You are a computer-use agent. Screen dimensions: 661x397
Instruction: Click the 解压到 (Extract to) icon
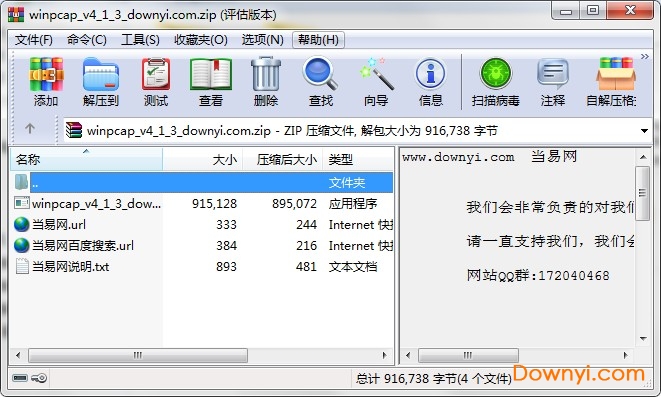pos(101,75)
